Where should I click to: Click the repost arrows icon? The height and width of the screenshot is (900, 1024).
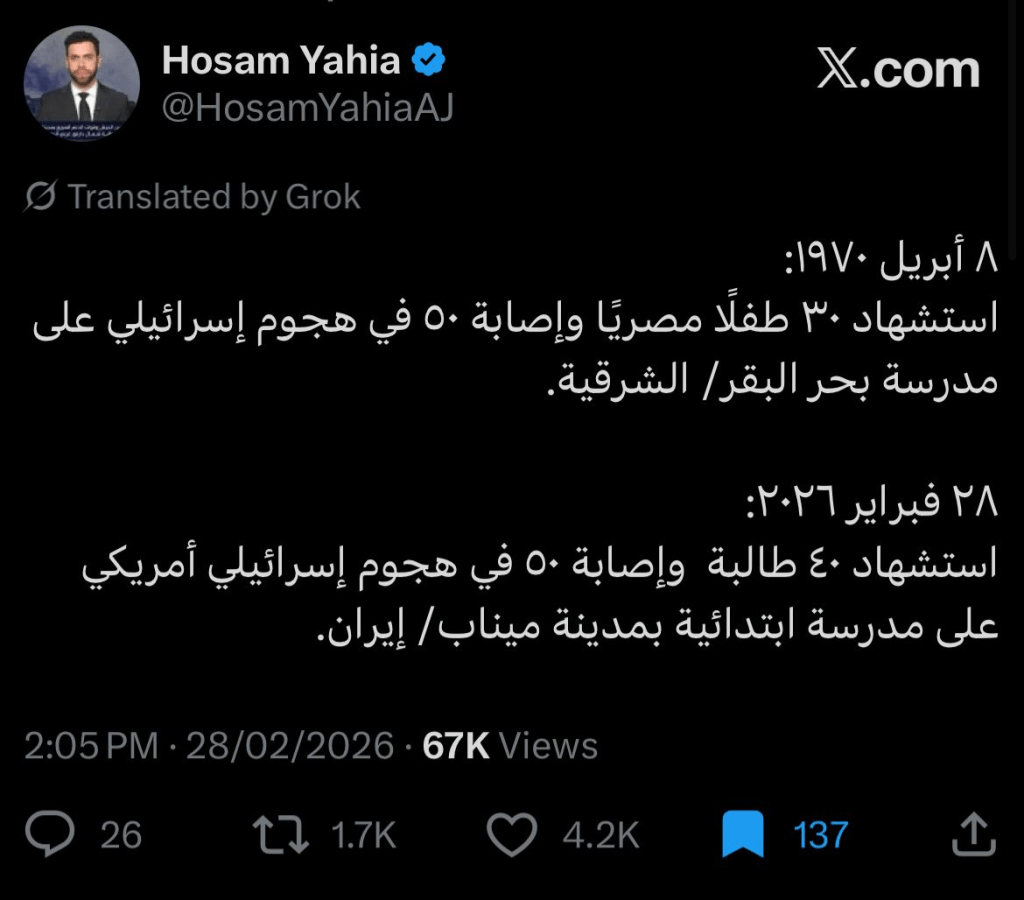[x=282, y=834]
